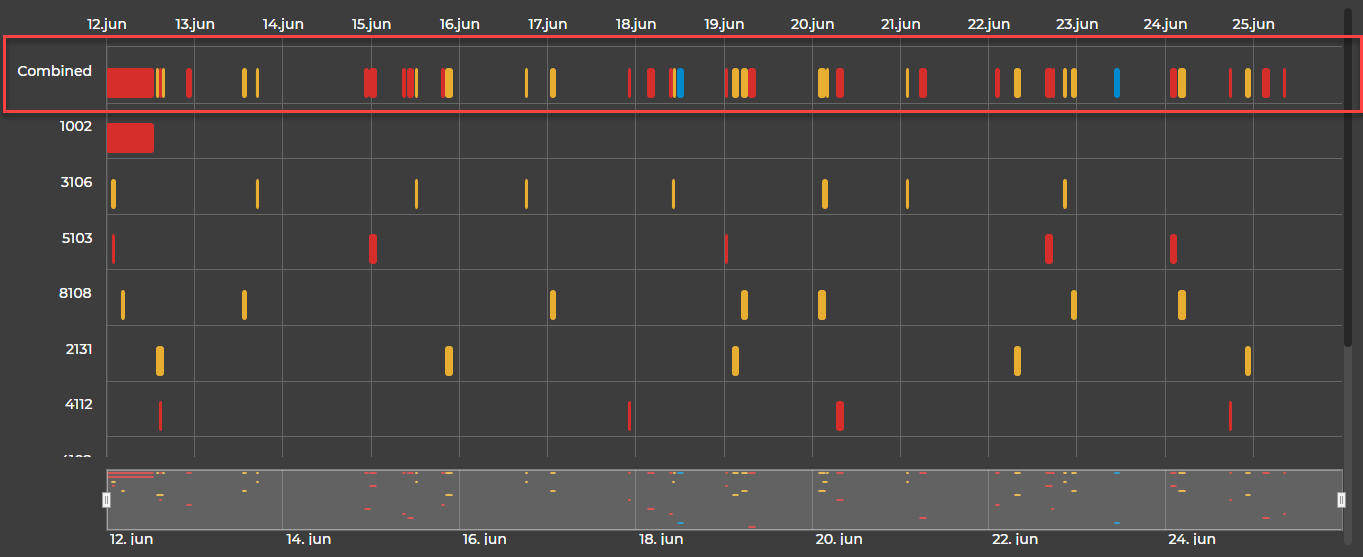Image resolution: width=1363 pixels, height=557 pixels.
Task: Click navigator axis label 12. jun
Action: tap(131, 540)
